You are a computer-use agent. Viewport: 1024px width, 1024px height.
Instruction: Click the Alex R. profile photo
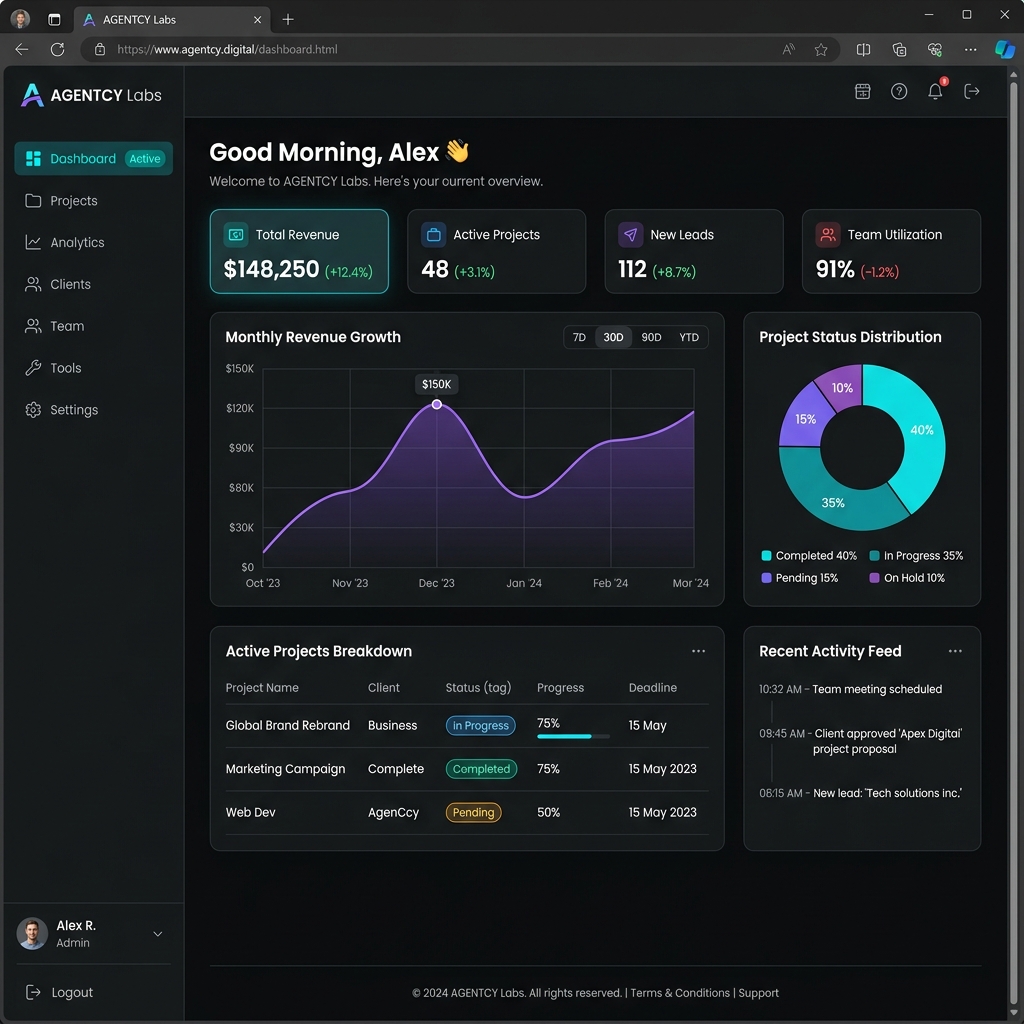pos(32,934)
